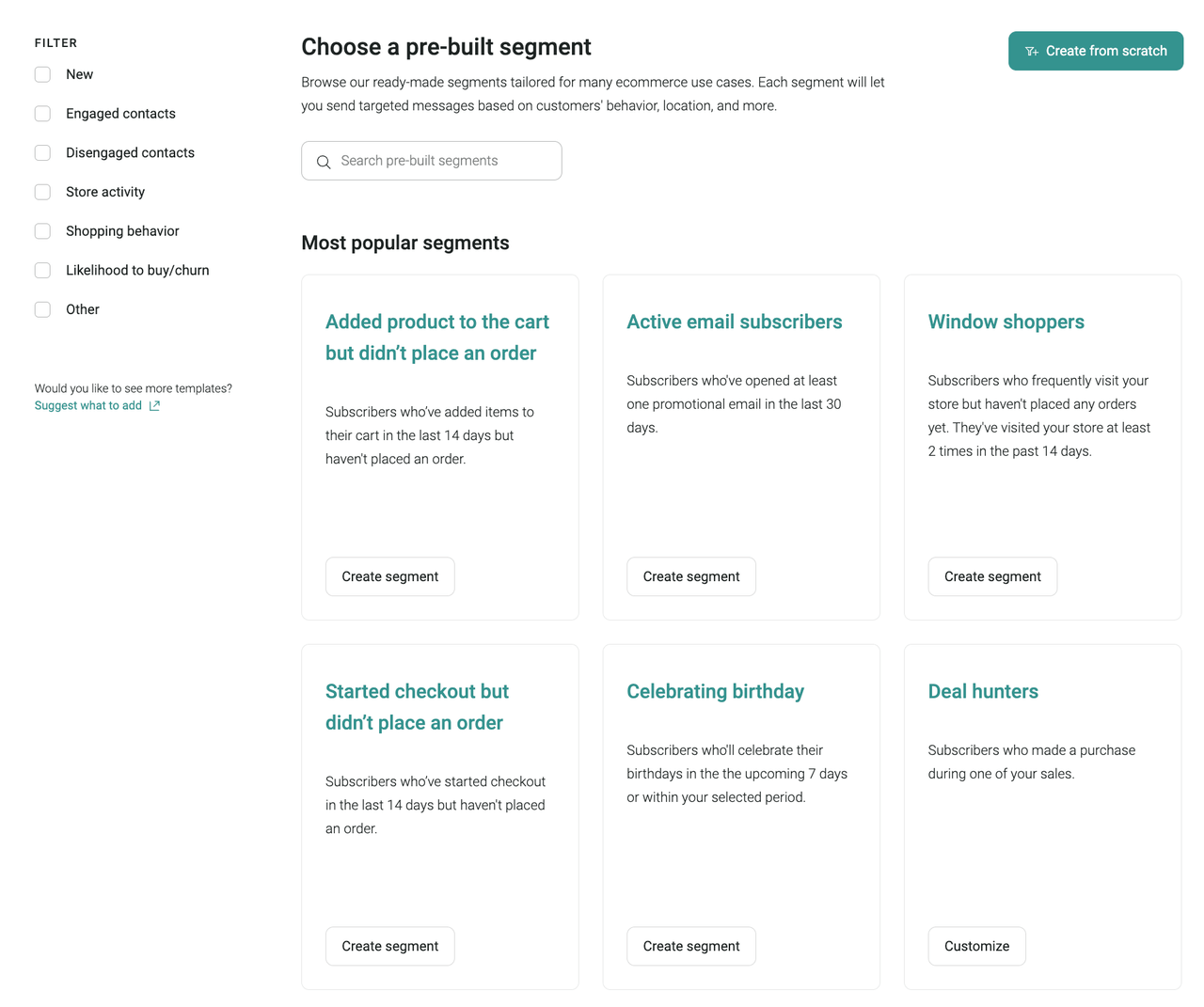Check the New filter checkbox
Viewport: 1204px width, 1007px height.
pos(42,74)
